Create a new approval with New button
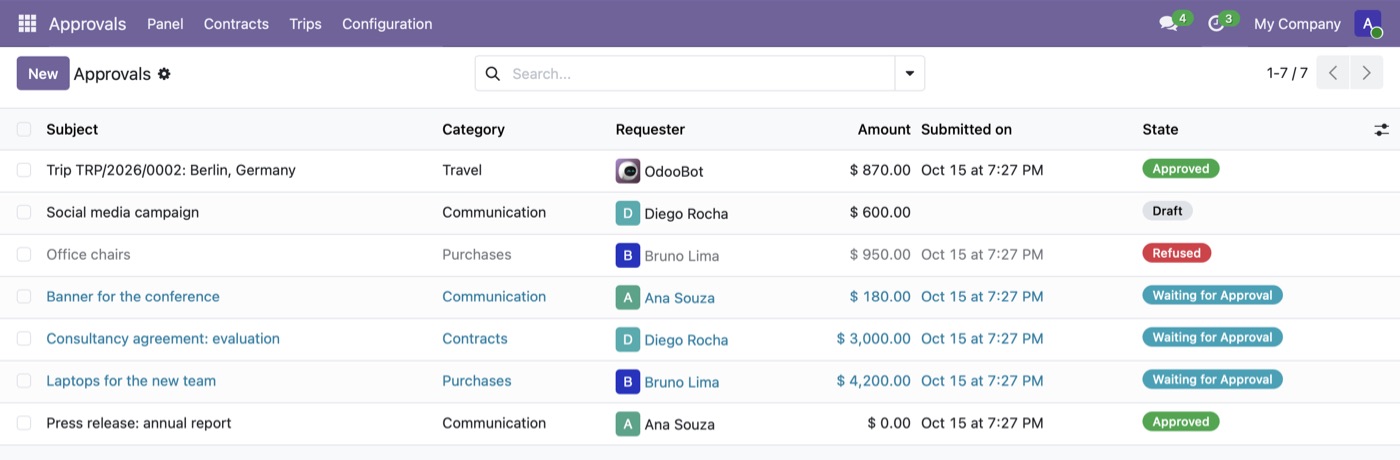1400x460 pixels. (43, 73)
